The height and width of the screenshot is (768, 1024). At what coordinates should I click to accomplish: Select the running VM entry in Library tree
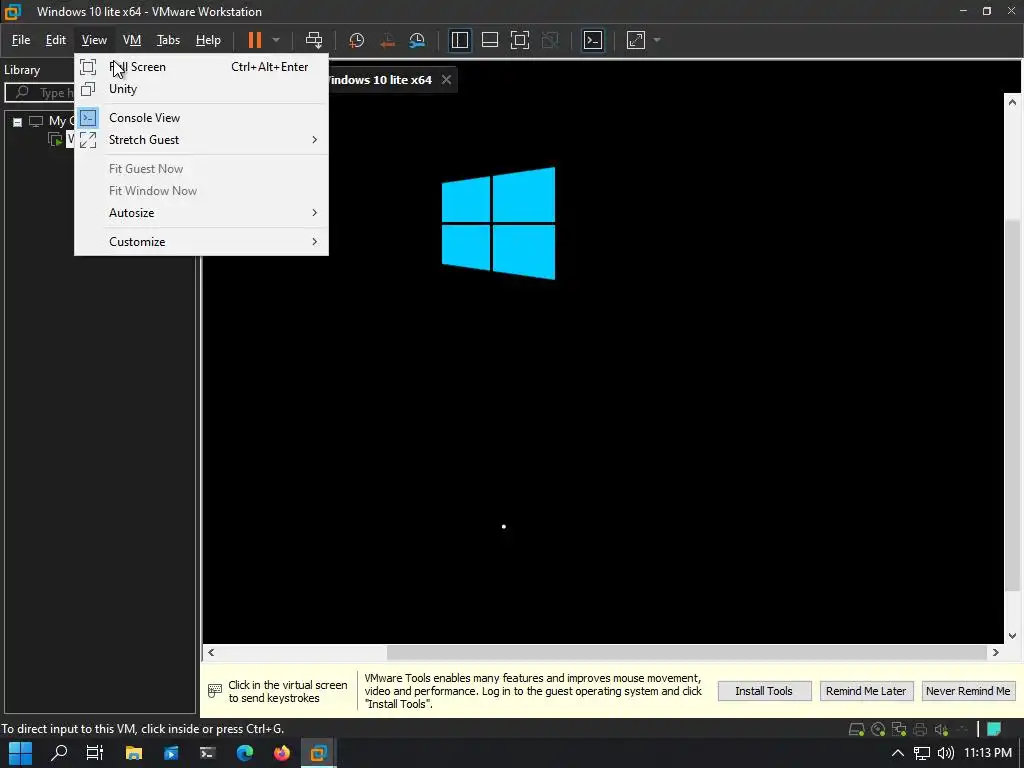[x=62, y=139]
